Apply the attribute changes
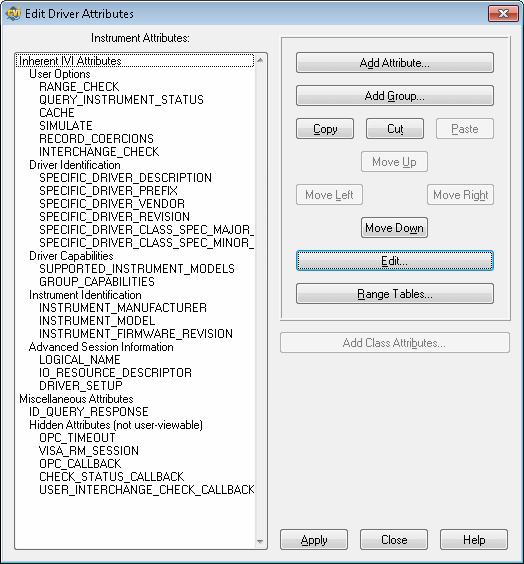The height and width of the screenshot is (564, 524). point(314,540)
